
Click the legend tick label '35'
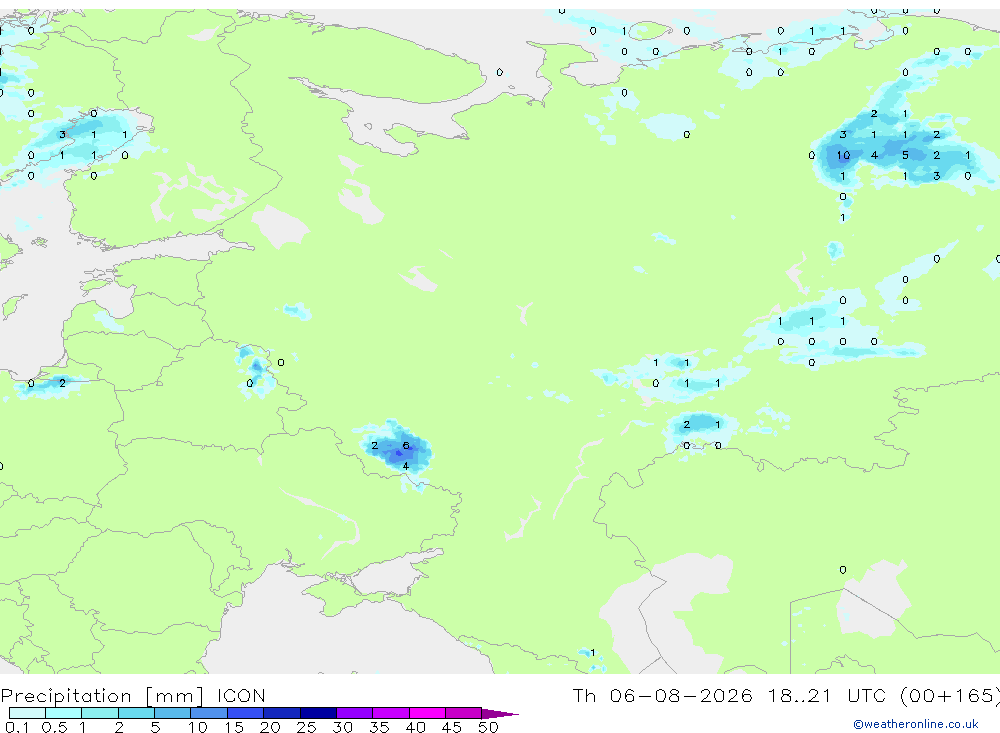point(379,727)
